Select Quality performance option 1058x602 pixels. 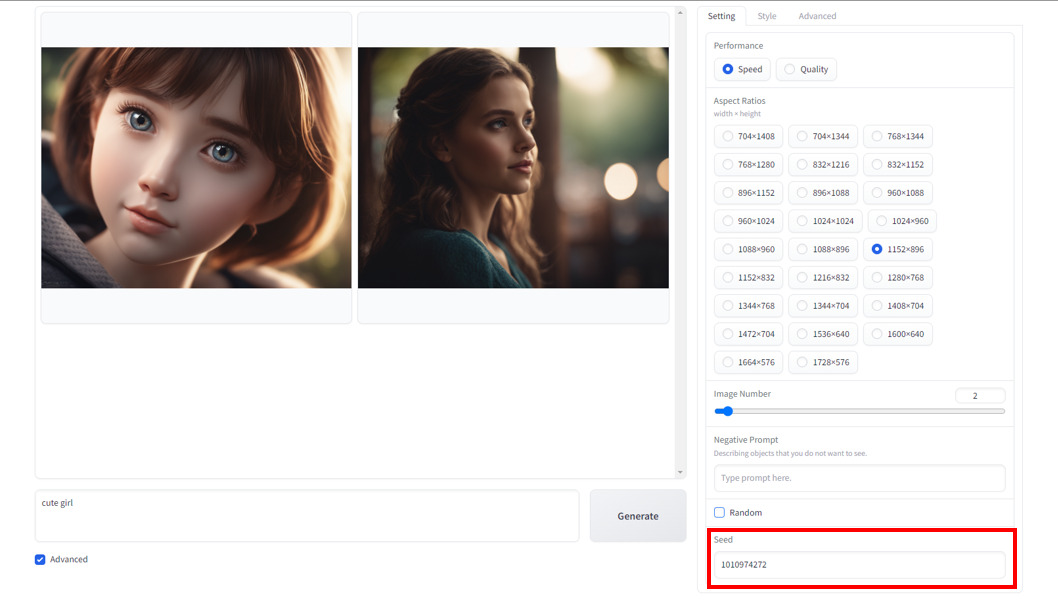click(x=806, y=70)
